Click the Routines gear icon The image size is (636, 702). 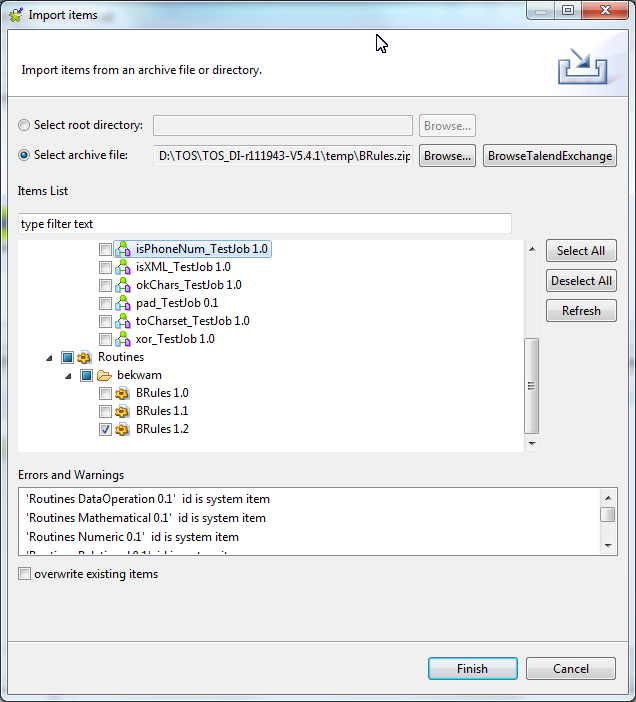click(84, 357)
